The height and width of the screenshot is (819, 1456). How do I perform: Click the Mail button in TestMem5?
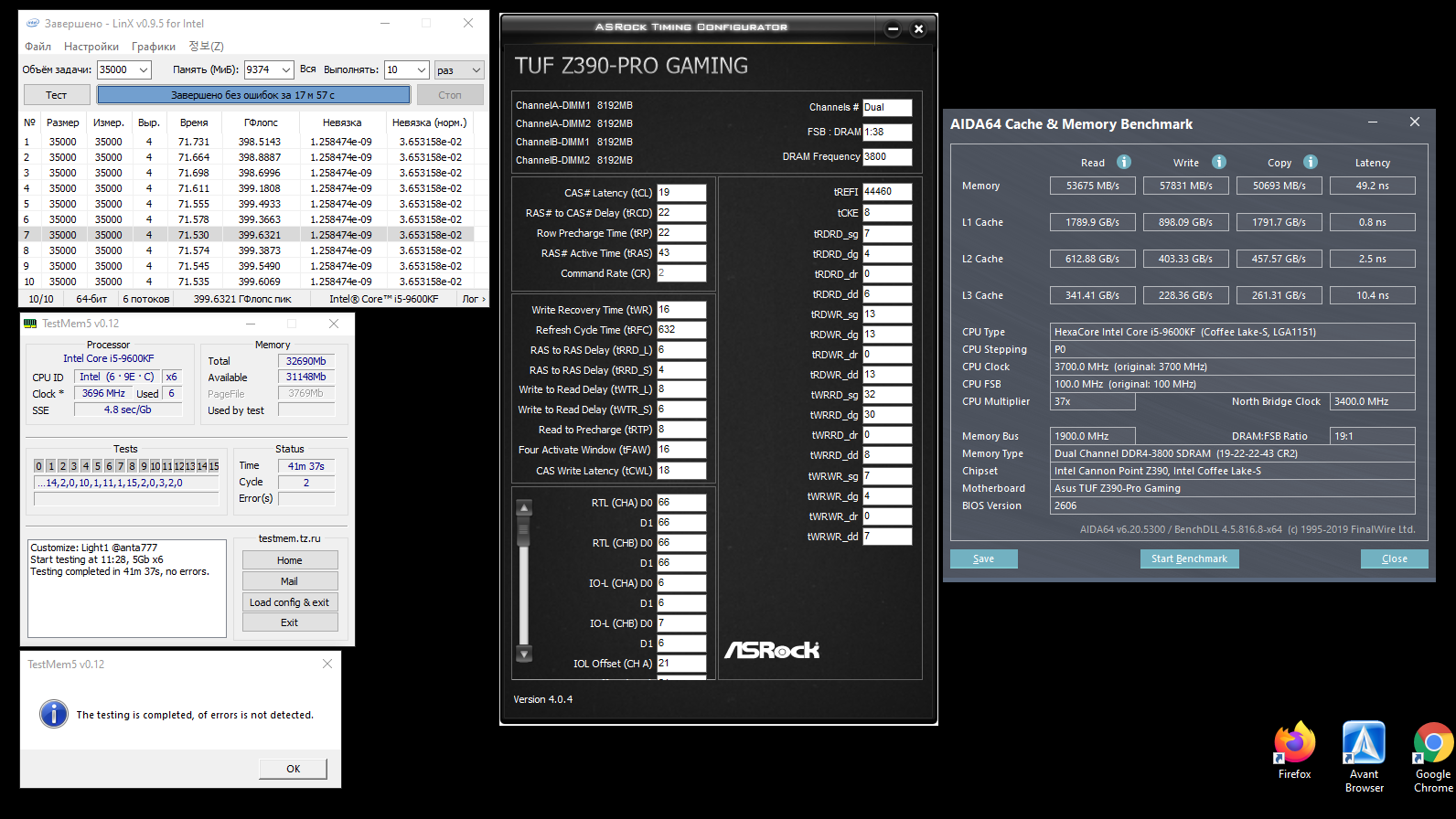pyautogui.click(x=290, y=581)
